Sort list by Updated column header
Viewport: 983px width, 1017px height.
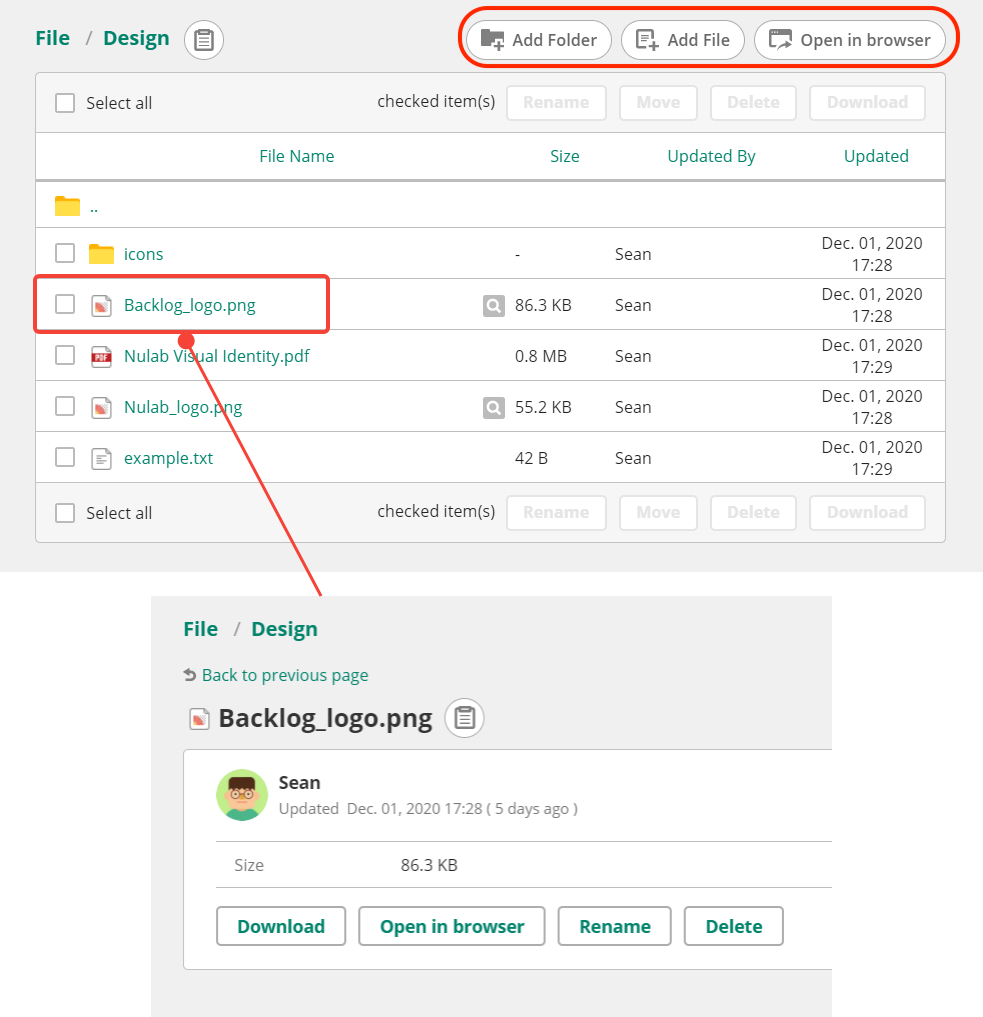[876, 156]
